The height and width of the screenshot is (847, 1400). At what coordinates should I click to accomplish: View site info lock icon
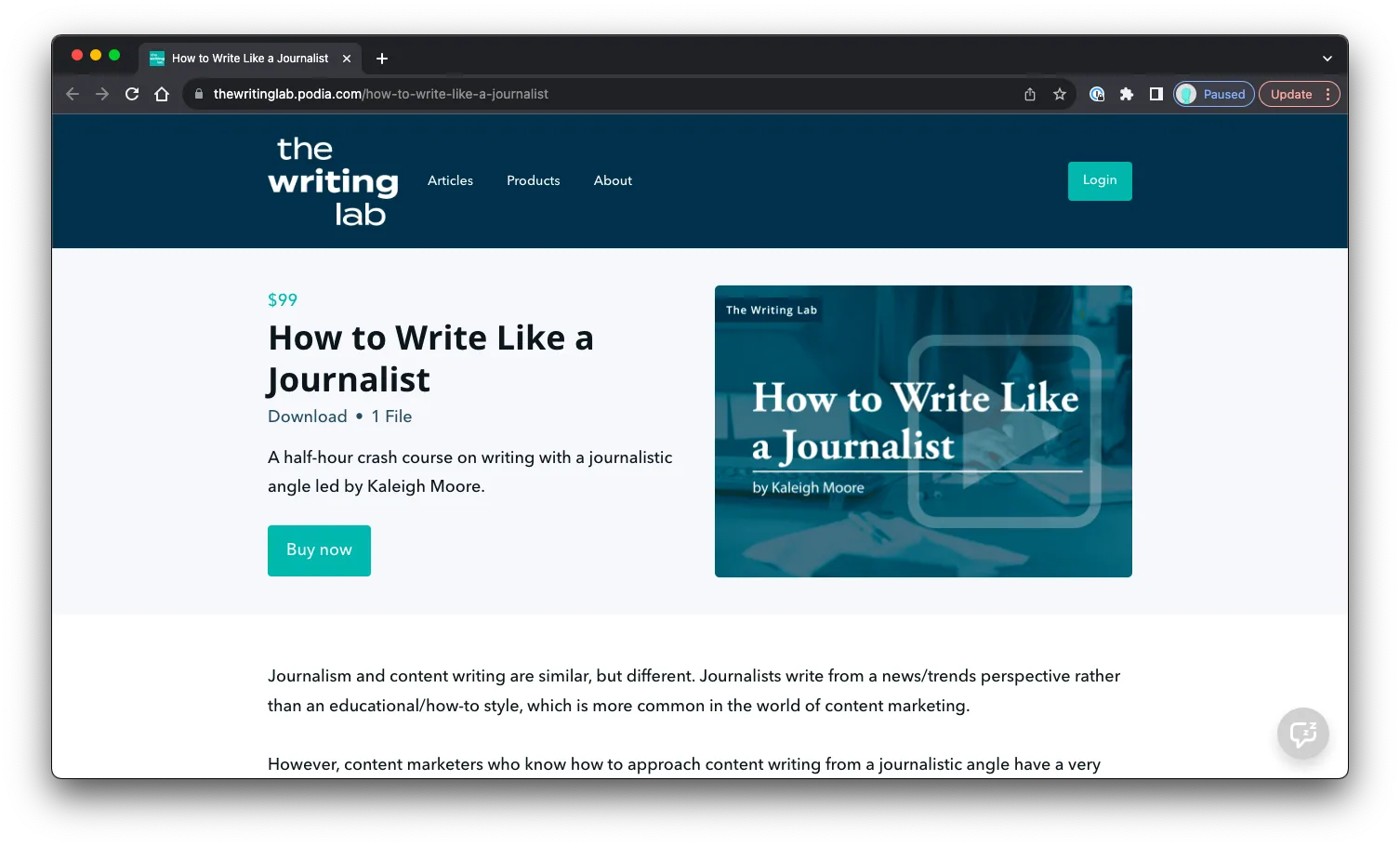(198, 94)
